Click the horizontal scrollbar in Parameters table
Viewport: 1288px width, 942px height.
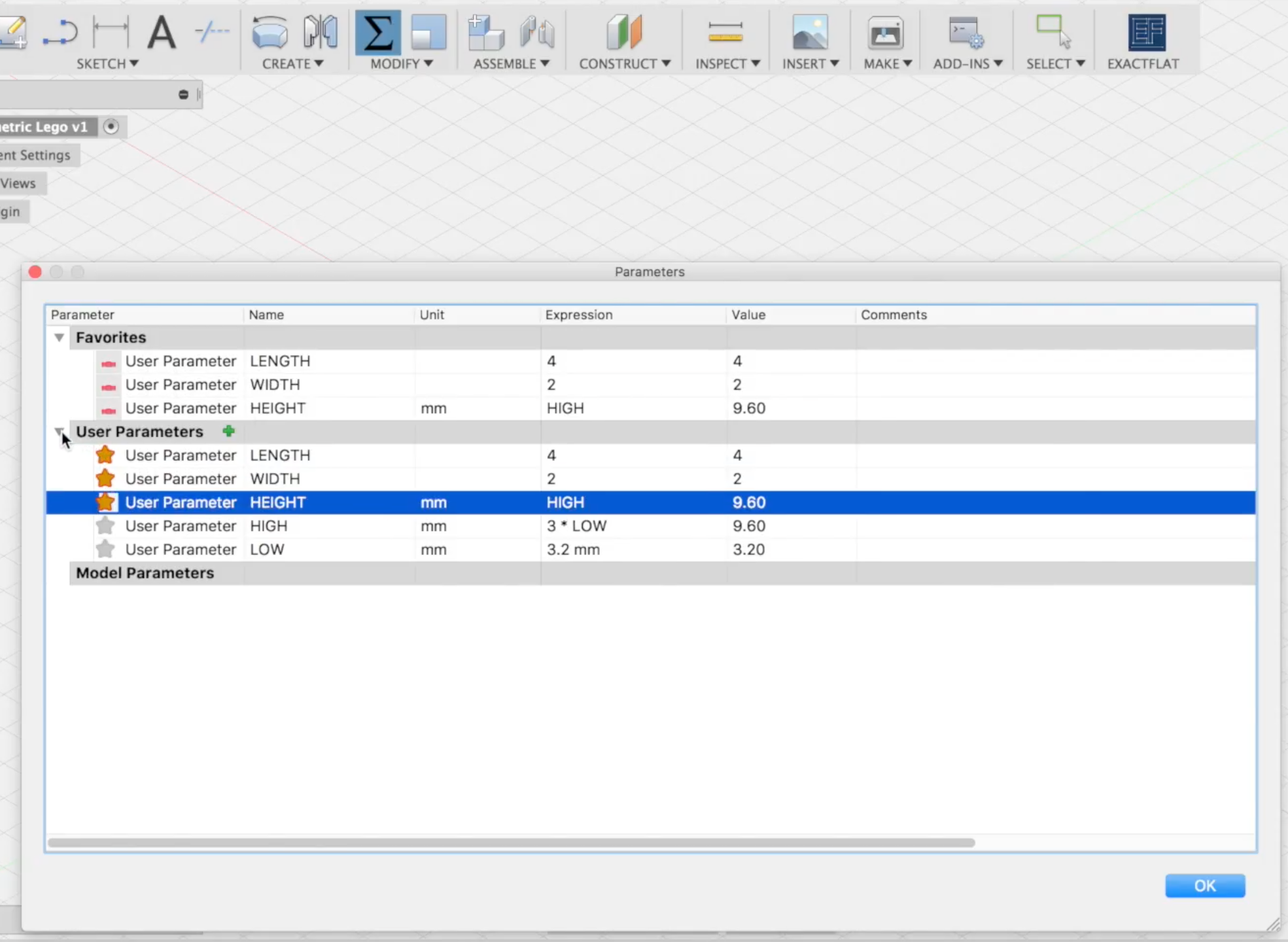(x=510, y=843)
